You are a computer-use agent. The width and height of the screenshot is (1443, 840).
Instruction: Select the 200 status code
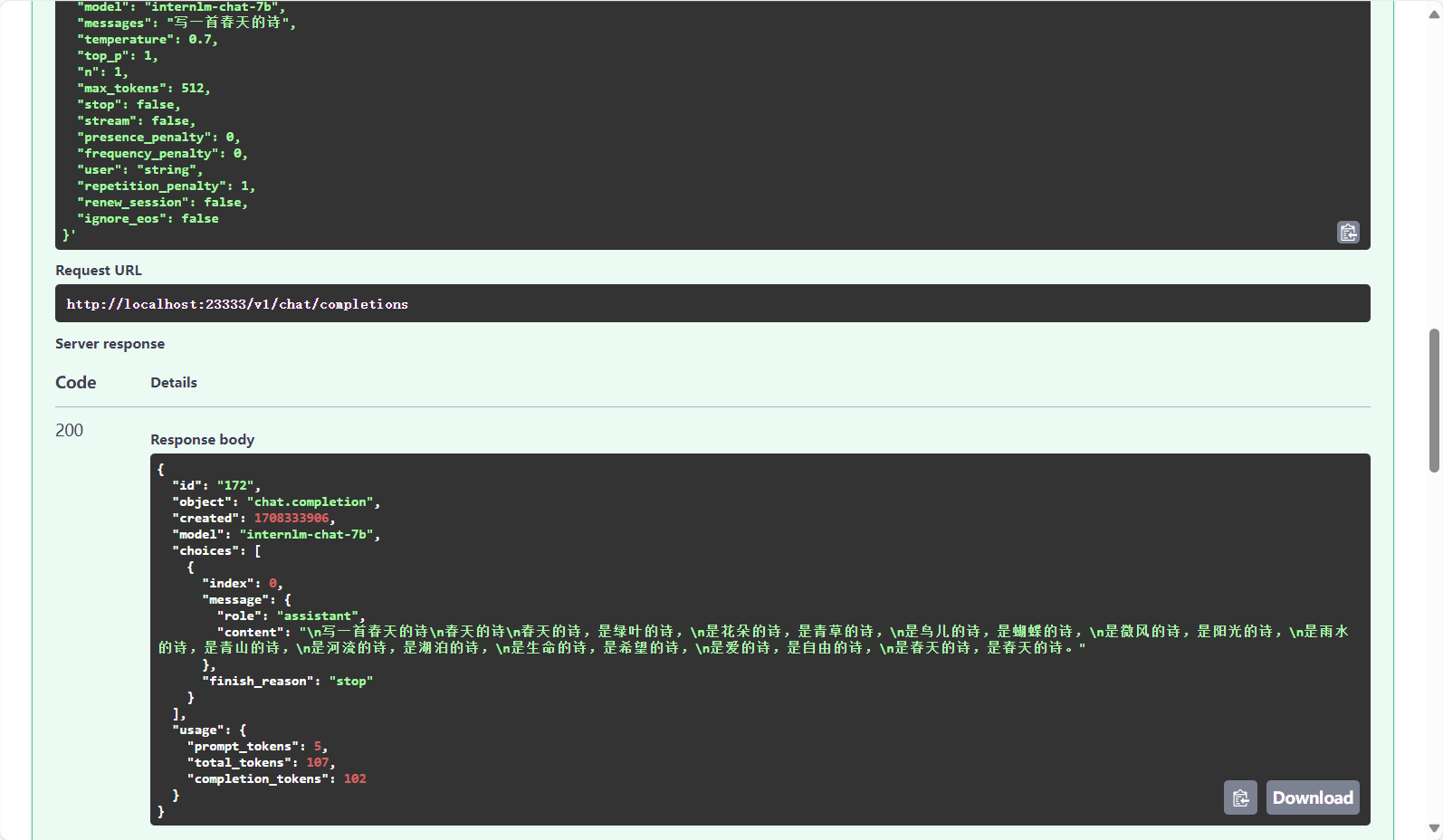point(70,430)
